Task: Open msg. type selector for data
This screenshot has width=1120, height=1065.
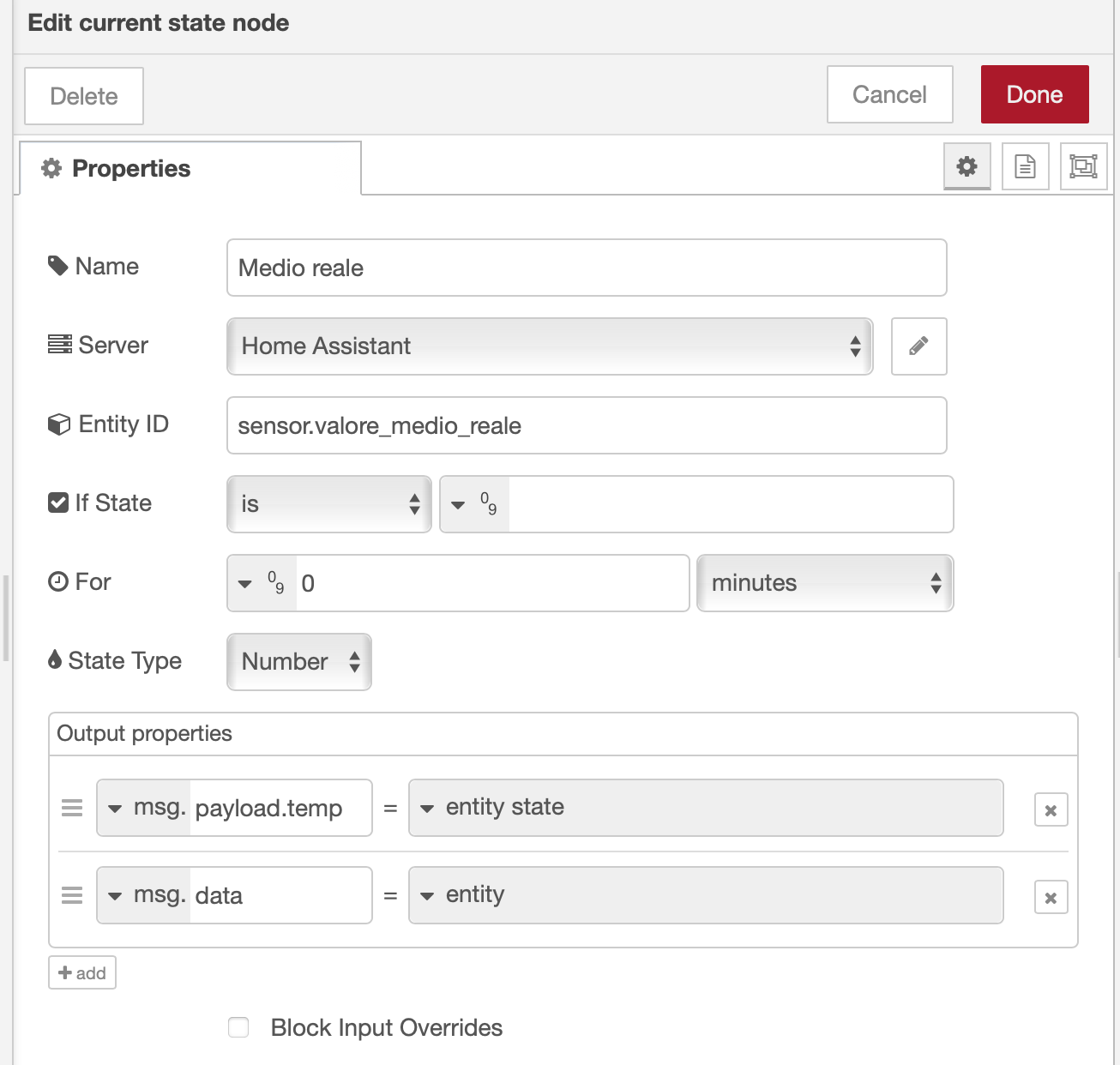Action: point(144,895)
